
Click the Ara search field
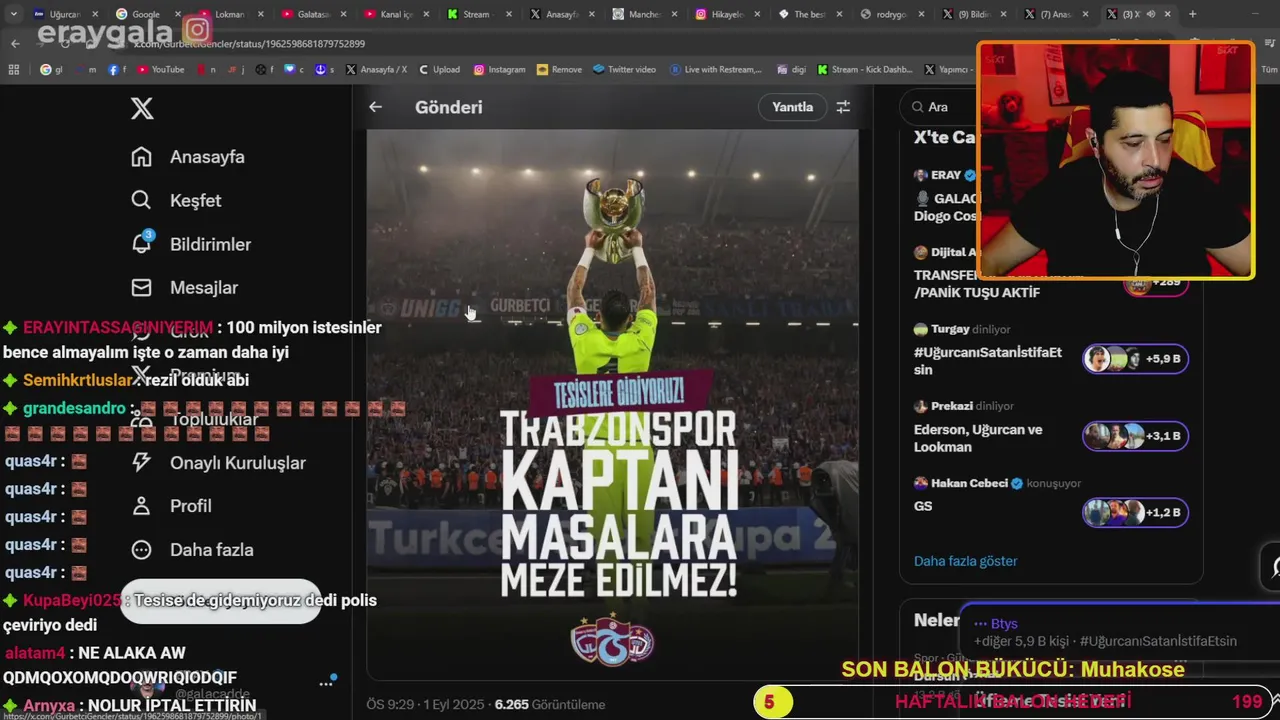938,107
